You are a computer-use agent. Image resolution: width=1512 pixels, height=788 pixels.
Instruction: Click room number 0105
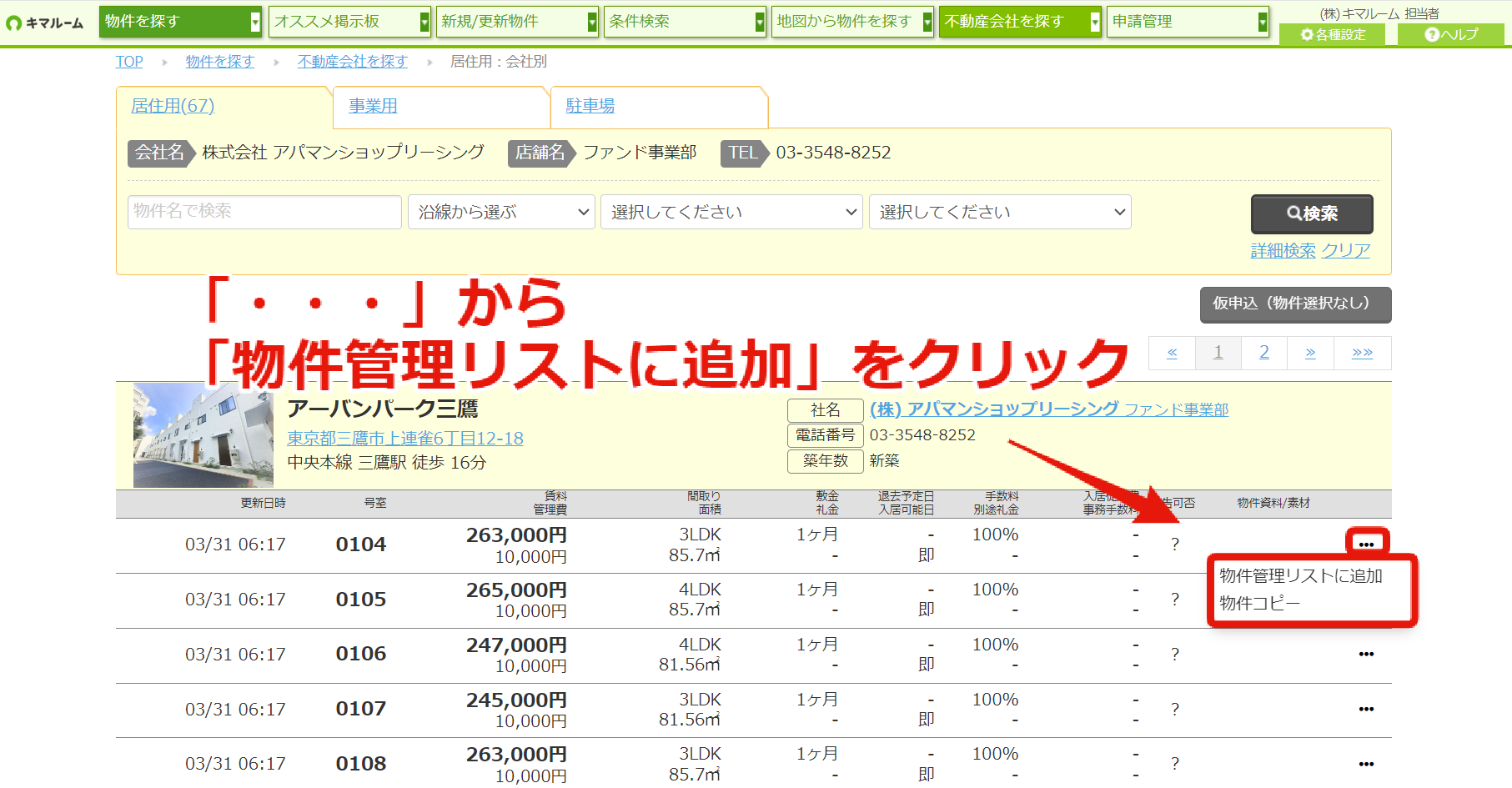(x=361, y=600)
